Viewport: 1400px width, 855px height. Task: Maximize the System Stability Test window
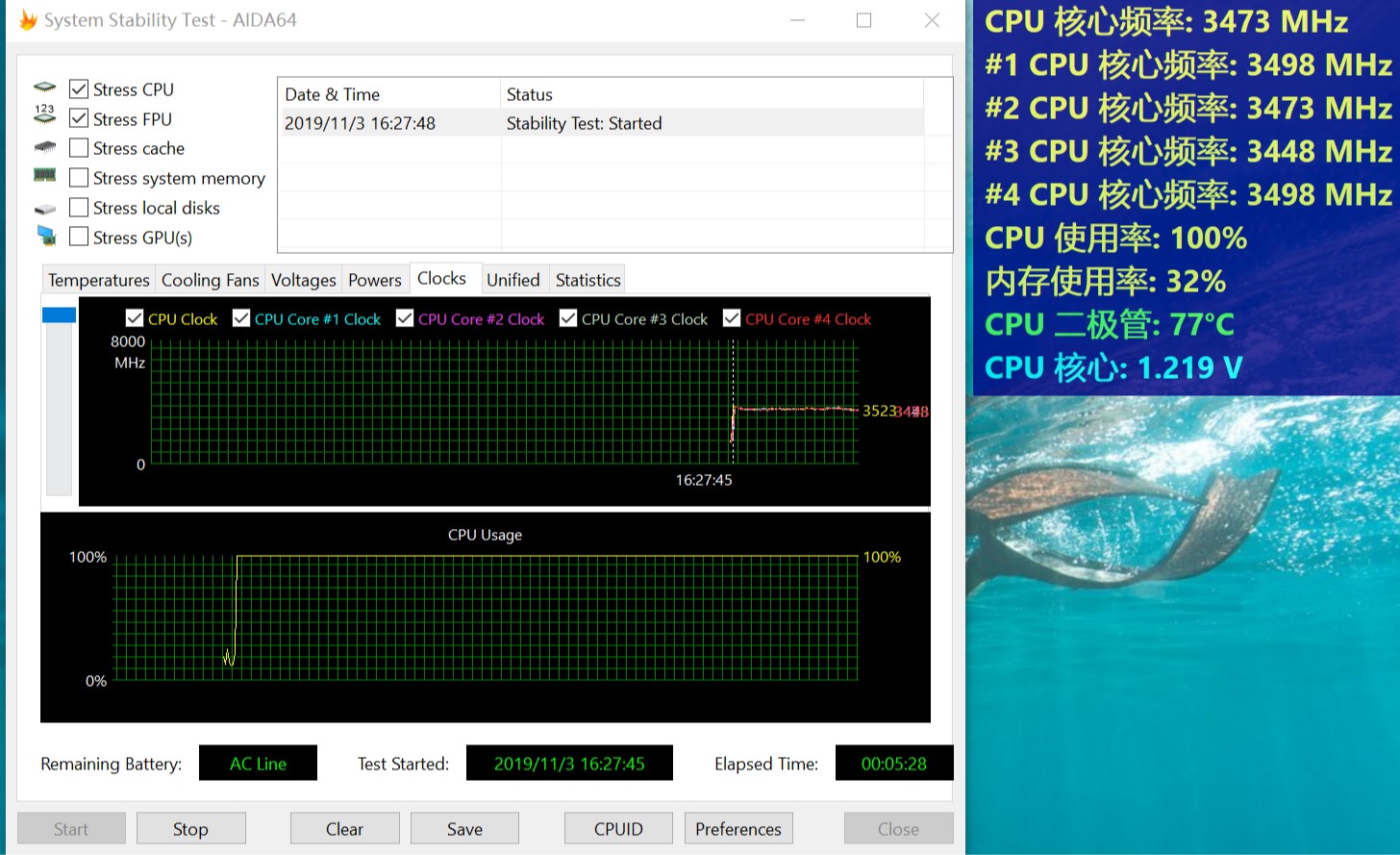(864, 20)
